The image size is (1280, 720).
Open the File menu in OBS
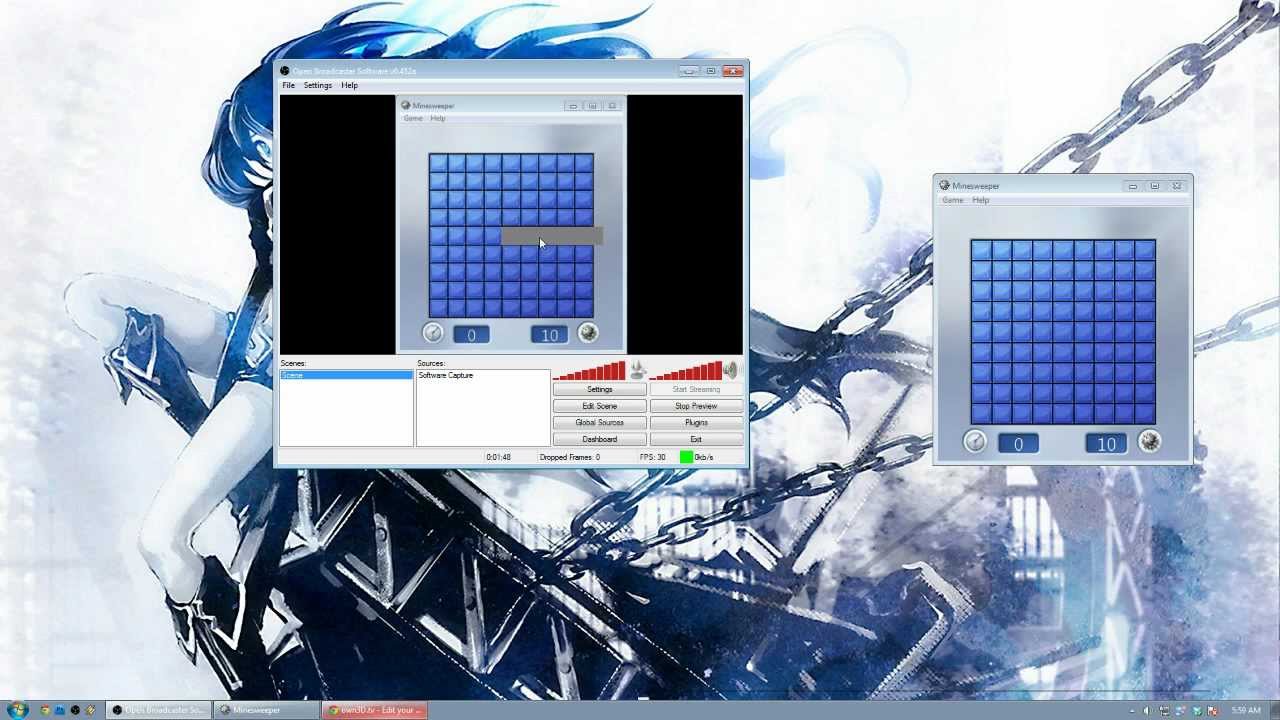click(288, 85)
